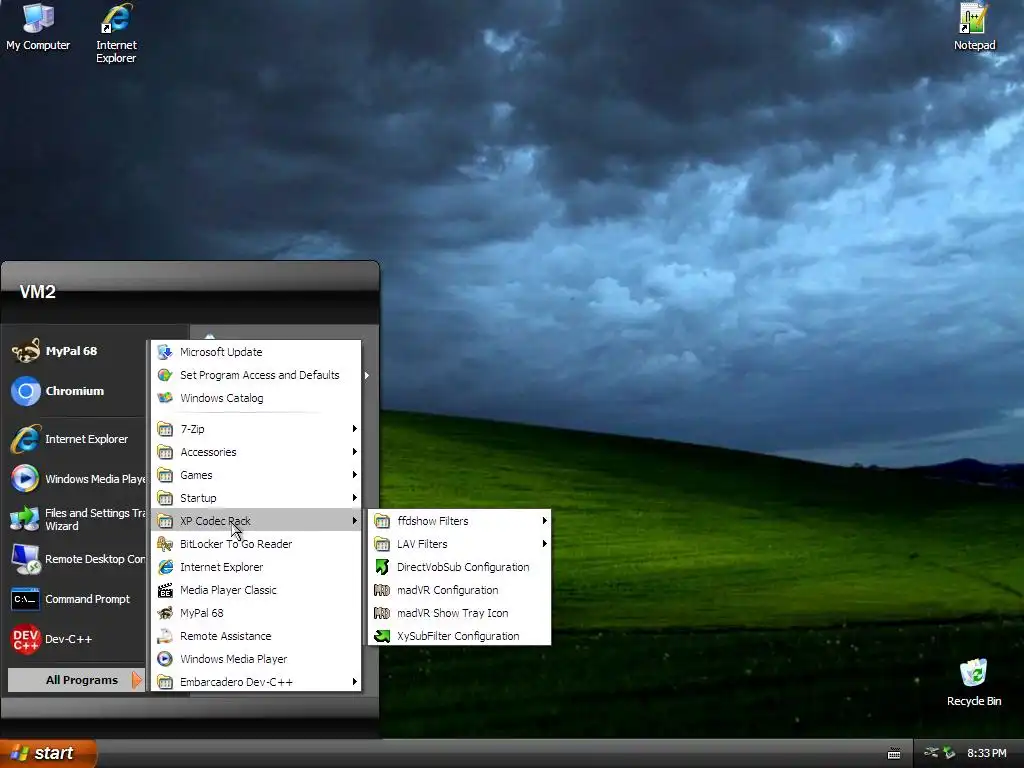The height and width of the screenshot is (768, 1024).
Task: Click the madVR Show Tray Icon icon
Action: (382, 613)
